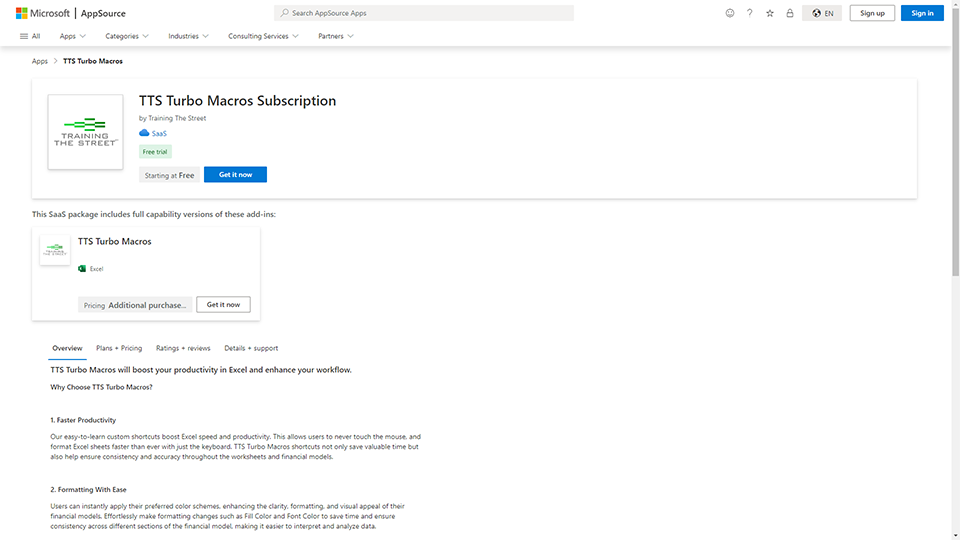Expand the Categories dropdown

click(x=127, y=36)
